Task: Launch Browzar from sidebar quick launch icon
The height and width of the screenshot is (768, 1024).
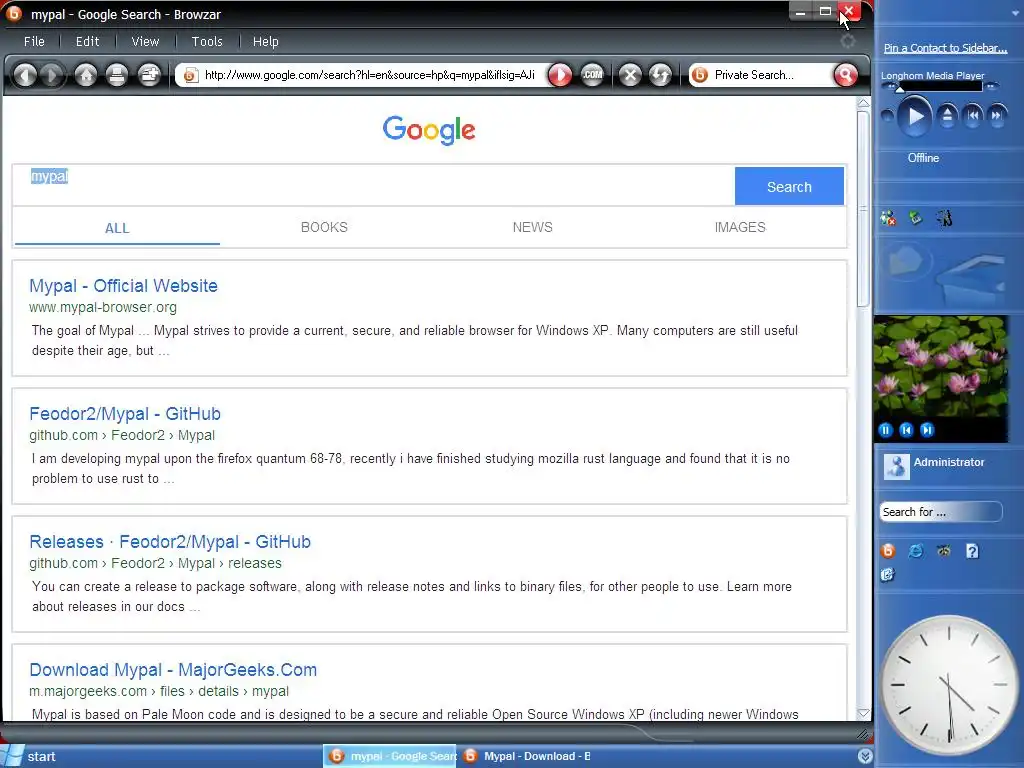Action: pos(888,551)
